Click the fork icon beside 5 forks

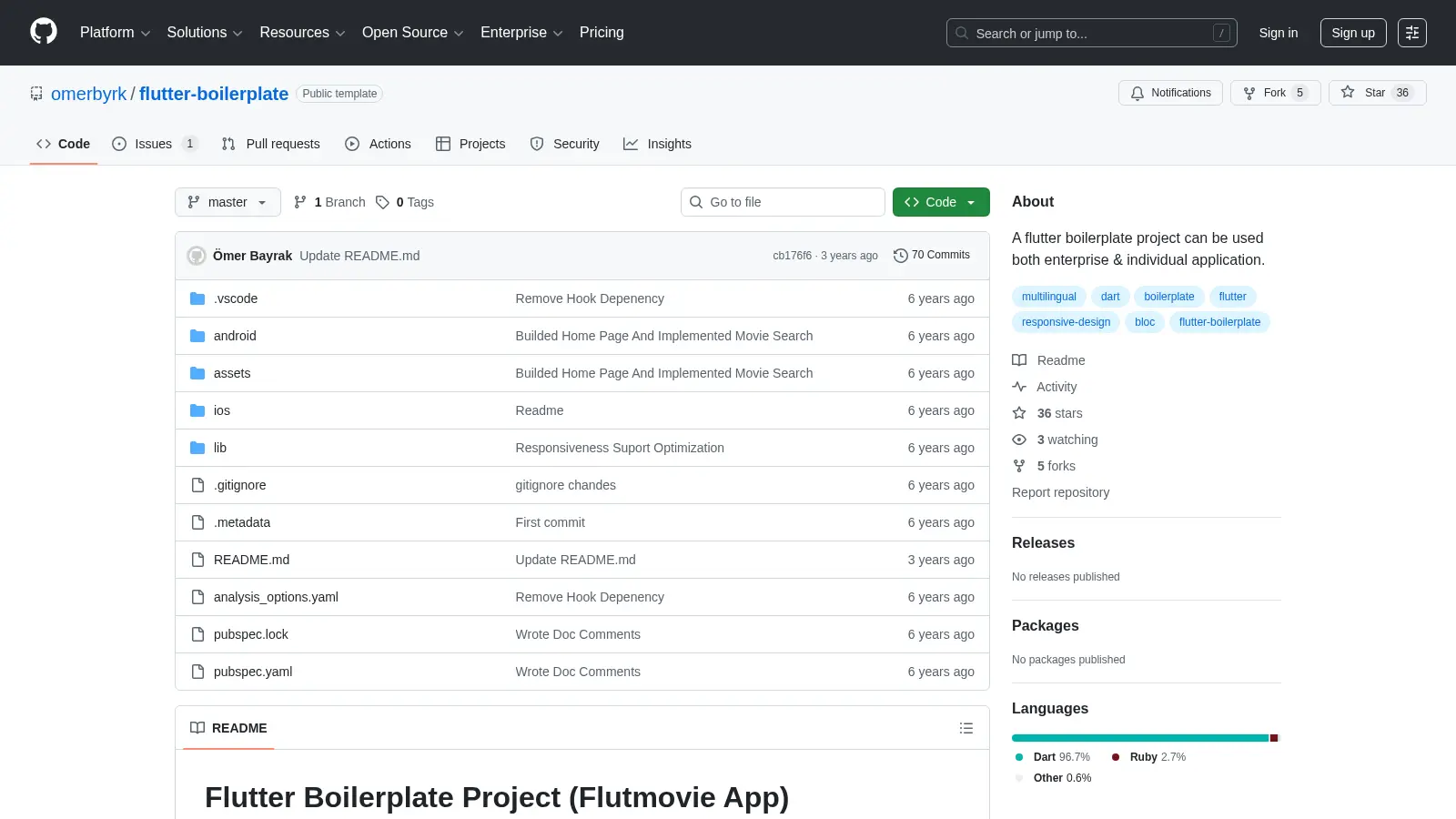(x=1019, y=466)
